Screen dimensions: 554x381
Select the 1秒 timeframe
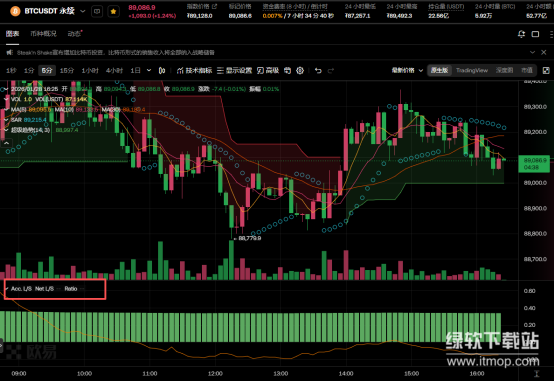pyautogui.click(x=11, y=71)
